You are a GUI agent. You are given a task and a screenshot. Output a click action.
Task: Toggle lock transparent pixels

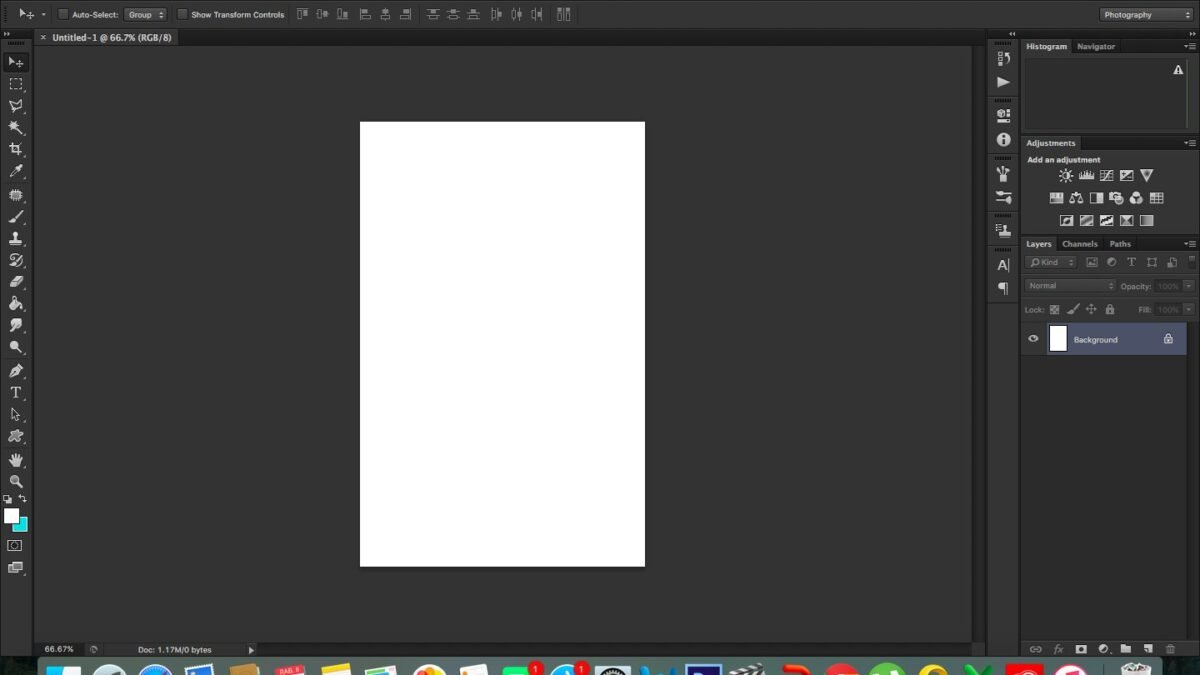(1054, 310)
